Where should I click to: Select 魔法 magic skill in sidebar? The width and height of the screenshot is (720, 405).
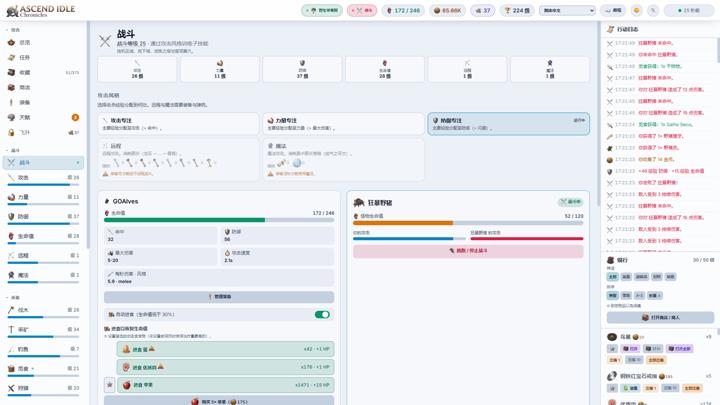43,275
